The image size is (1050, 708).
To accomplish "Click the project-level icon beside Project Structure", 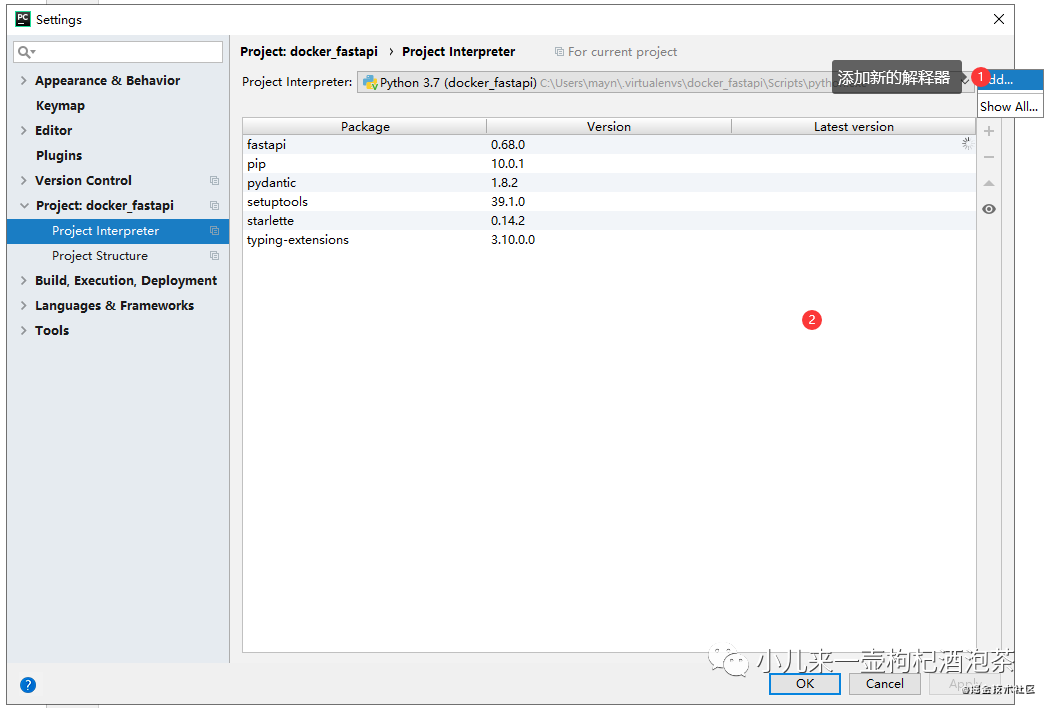I will 214,256.
